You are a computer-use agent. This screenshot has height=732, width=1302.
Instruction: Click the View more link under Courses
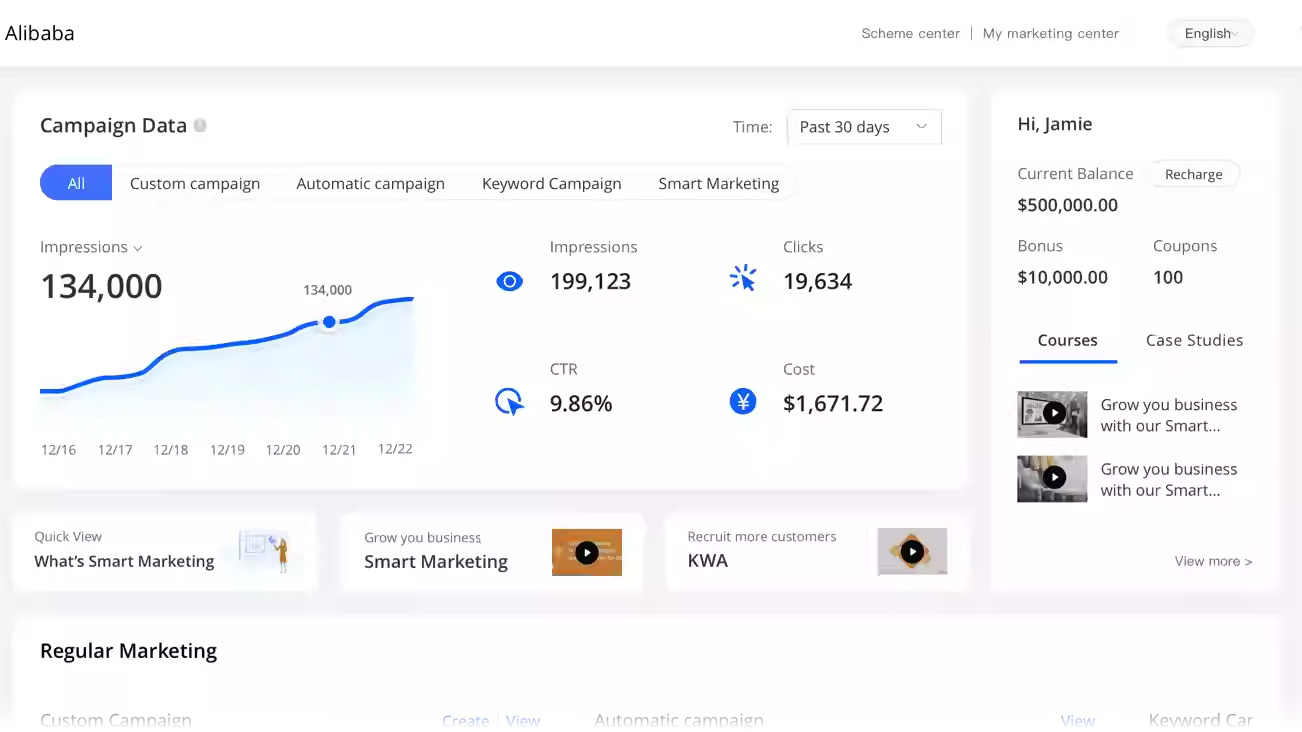pos(1213,561)
